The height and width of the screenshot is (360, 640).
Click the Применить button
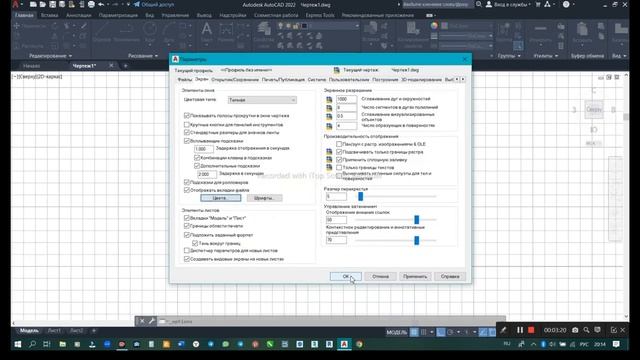(415, 276)
